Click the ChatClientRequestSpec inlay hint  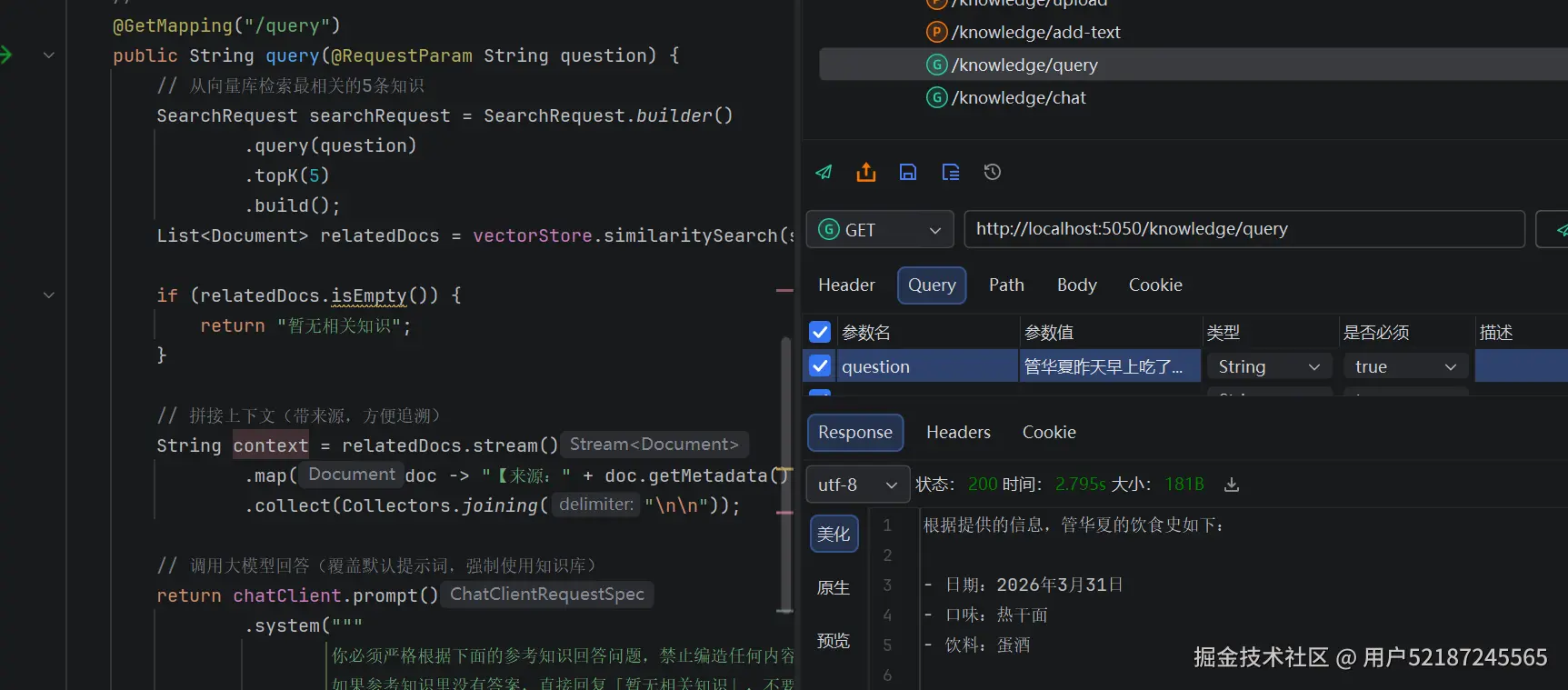(x=547, y=595)
